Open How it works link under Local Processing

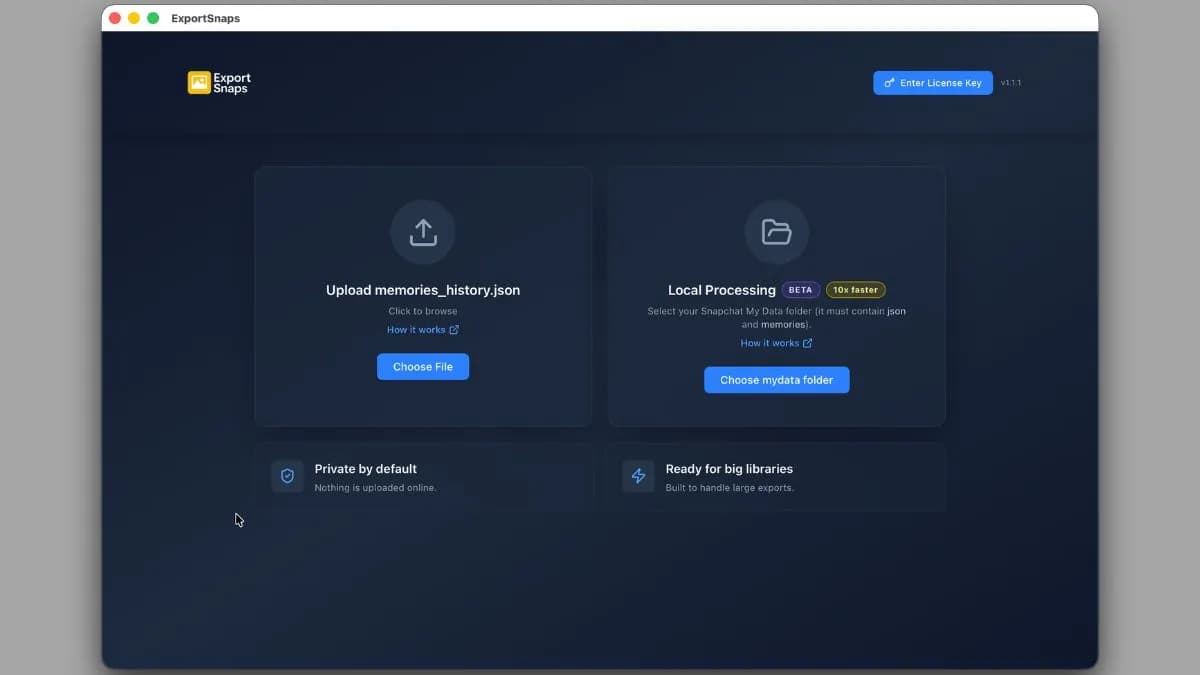(x=777, y=343)
